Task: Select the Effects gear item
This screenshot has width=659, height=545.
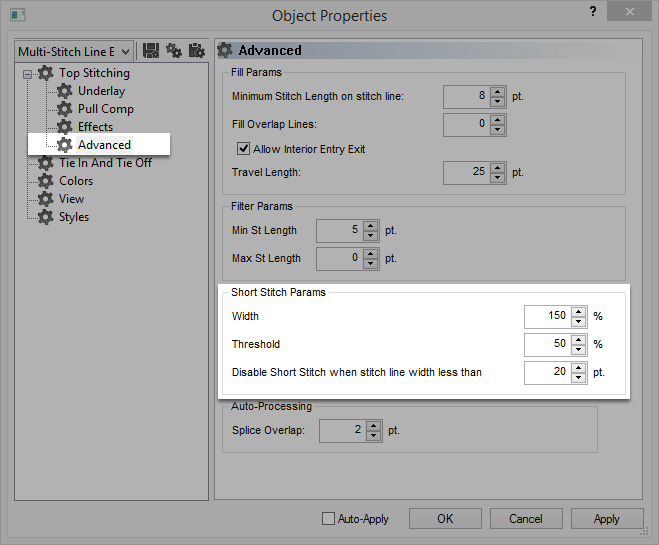Action: coord(95,127)
